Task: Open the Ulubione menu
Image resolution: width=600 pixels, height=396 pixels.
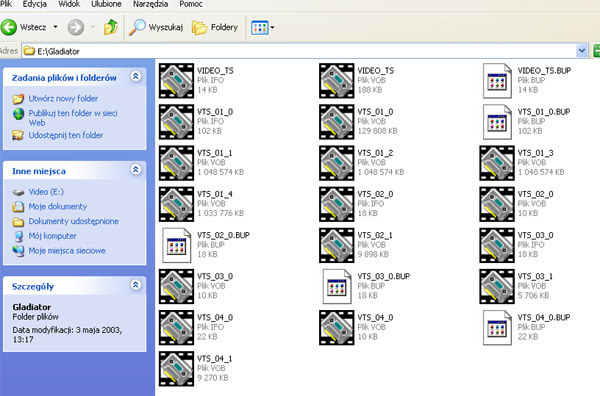Action: [x=106, y=4]
